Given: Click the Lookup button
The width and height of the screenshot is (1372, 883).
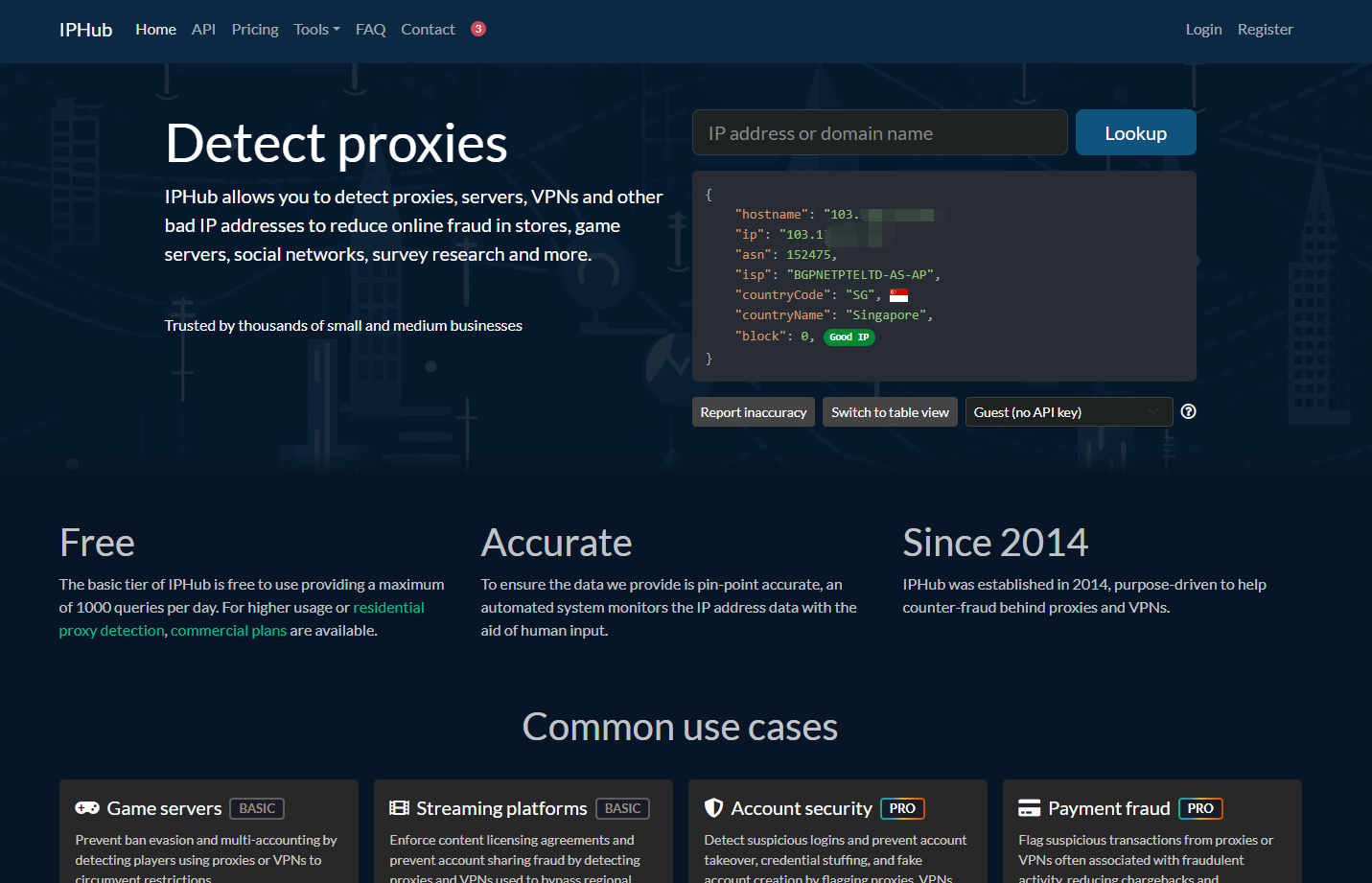Looking at the screenshot, I should [1135, 132].
